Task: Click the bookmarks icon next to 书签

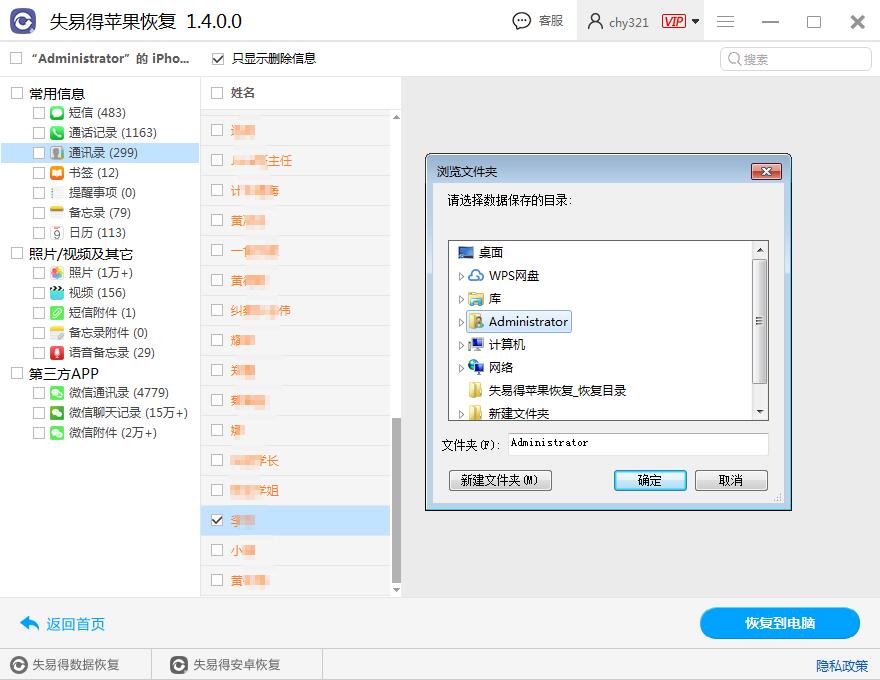Action: click(57, 173)
